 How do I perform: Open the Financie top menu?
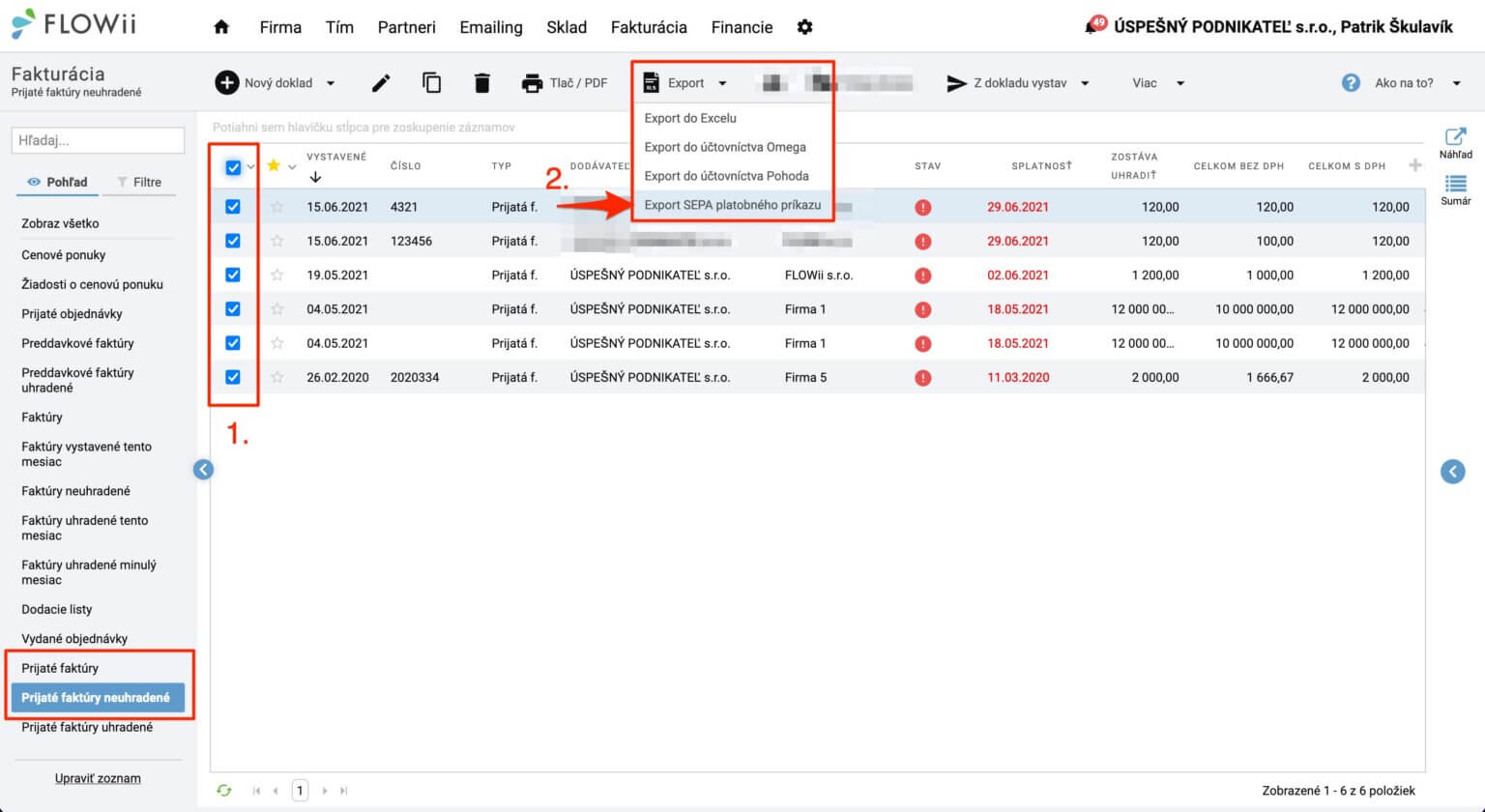pos(742,27)
